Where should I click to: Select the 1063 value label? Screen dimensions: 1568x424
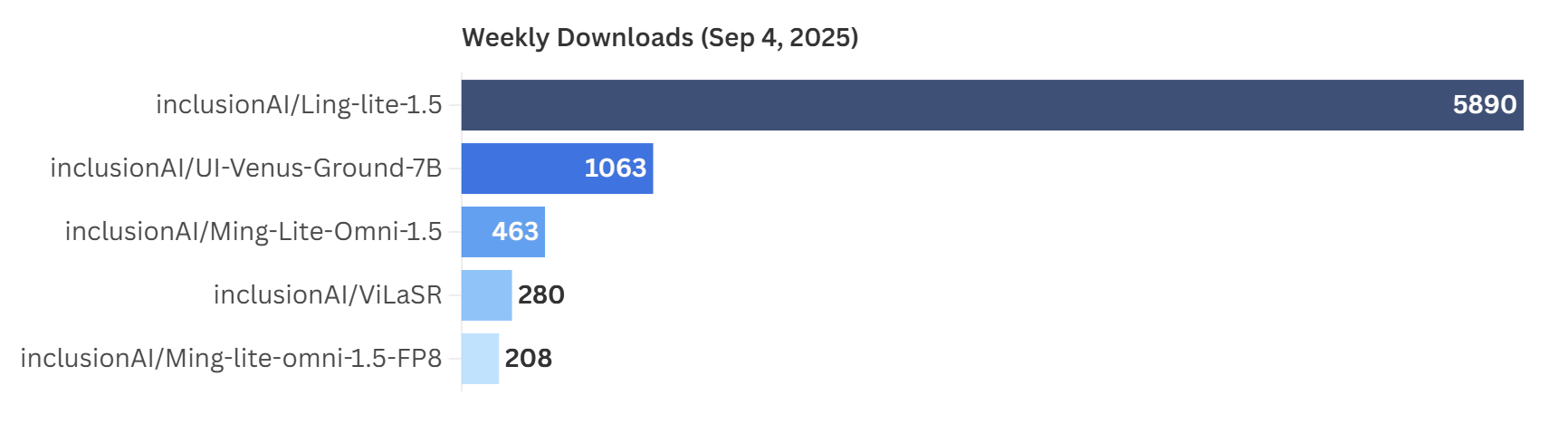[615, 169]
